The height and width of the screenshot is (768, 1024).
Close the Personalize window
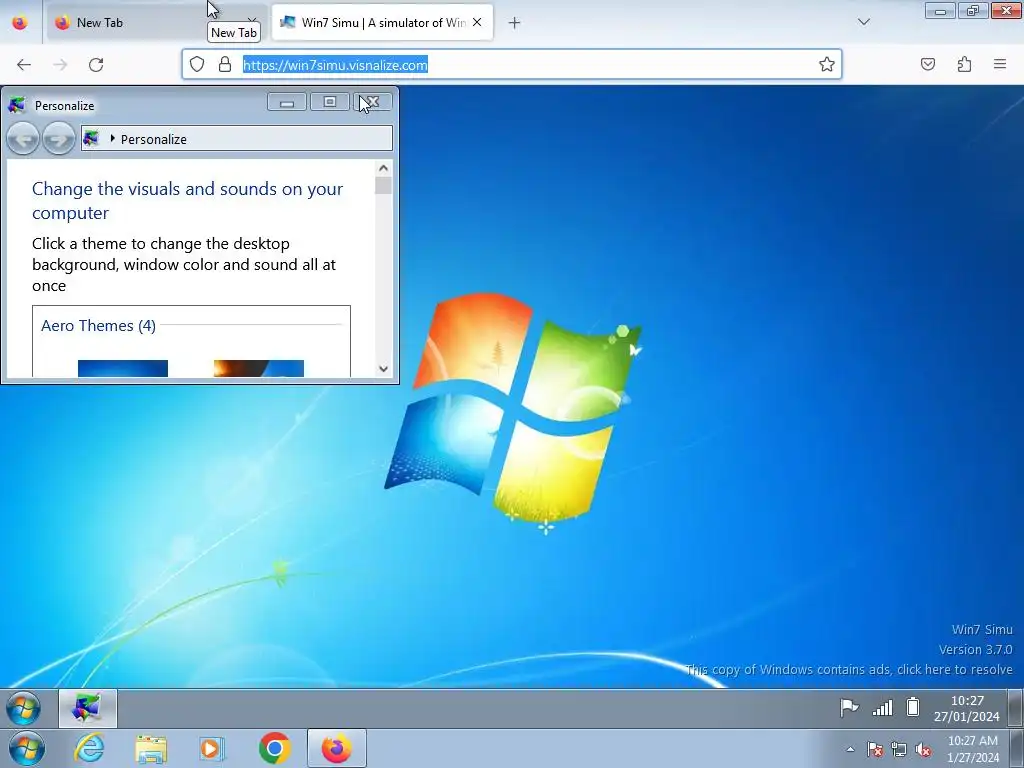point(373,102)
